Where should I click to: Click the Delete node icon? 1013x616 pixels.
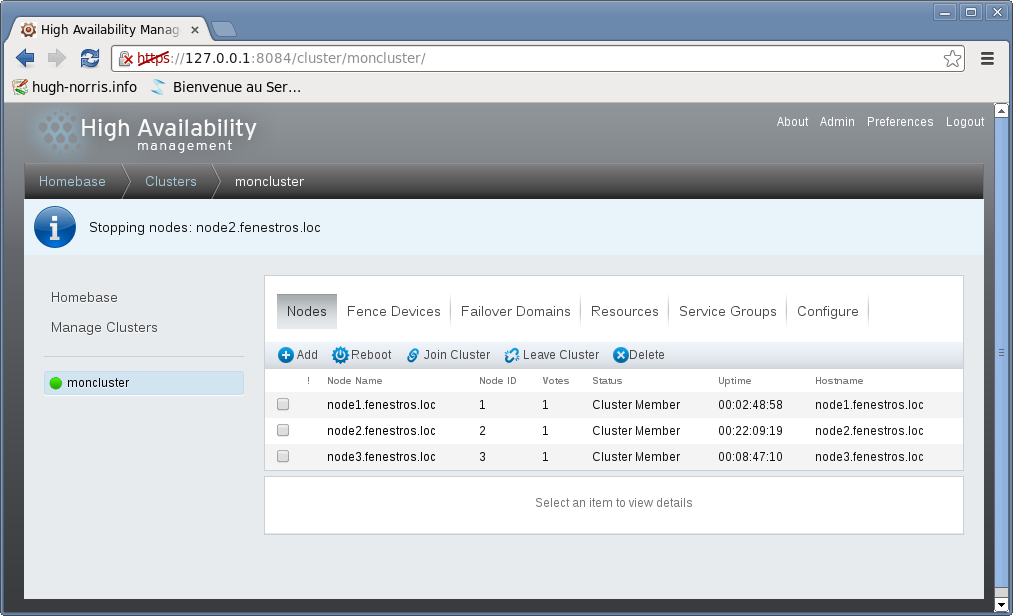point(620,355)
